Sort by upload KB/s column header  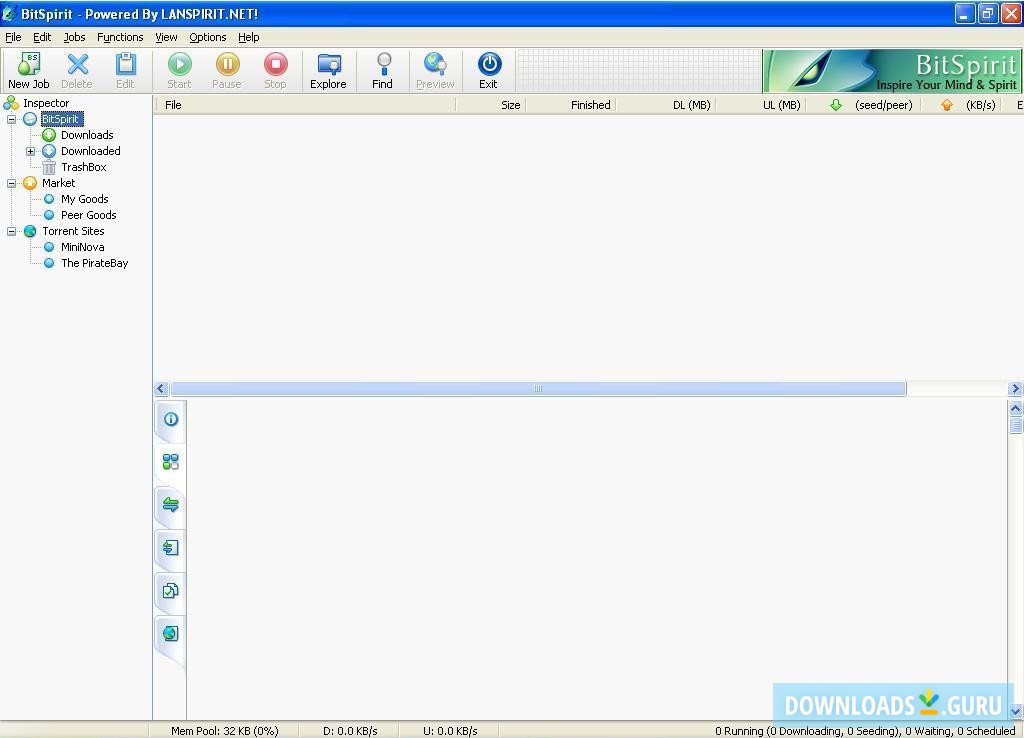point(961,105)
